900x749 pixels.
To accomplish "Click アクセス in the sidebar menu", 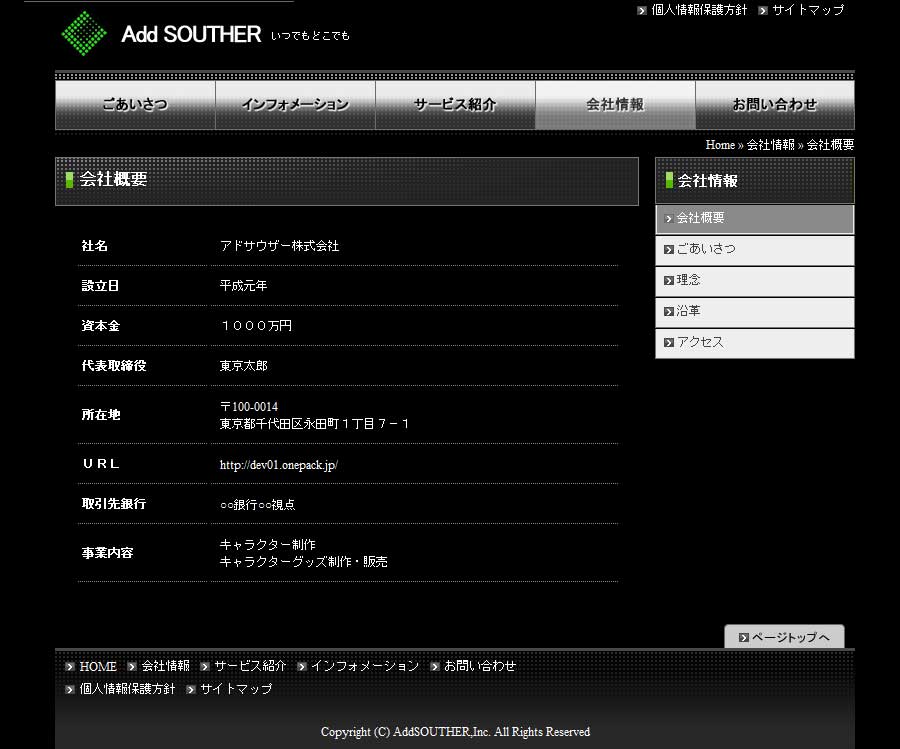I will [754, 343].
